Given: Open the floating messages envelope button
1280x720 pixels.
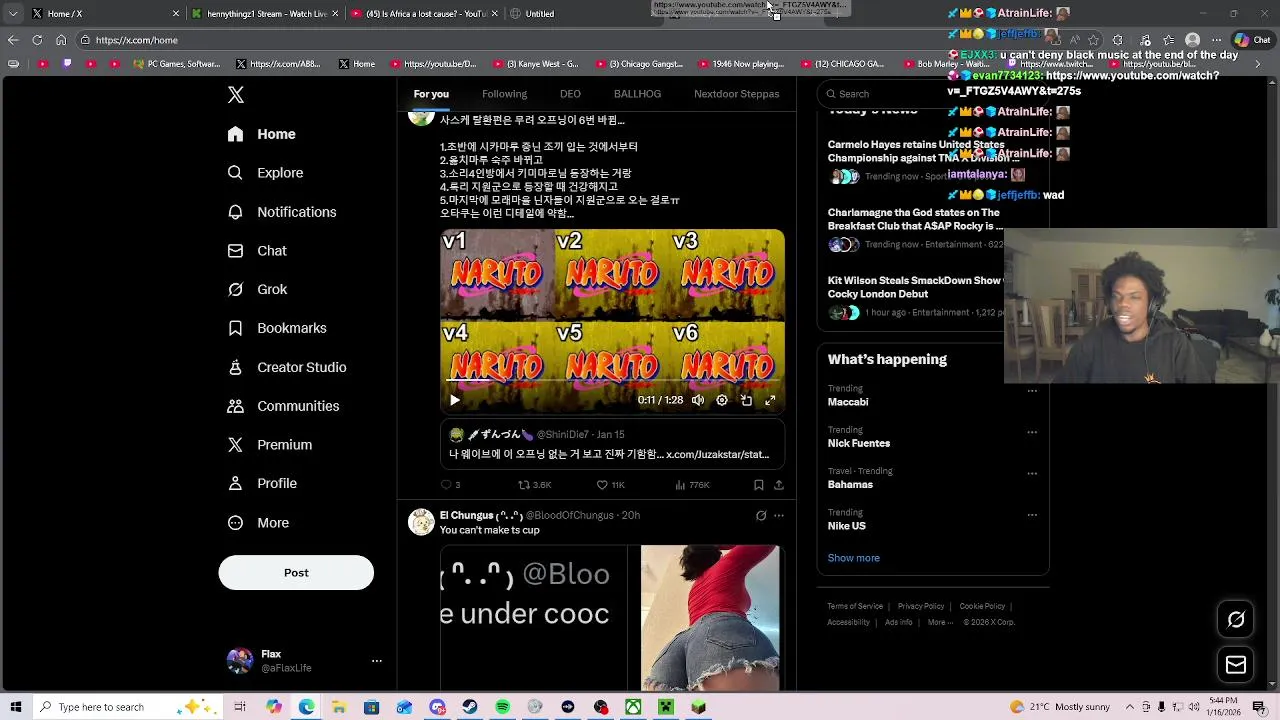Looking at the screenshot, I should click(1236, 665).
